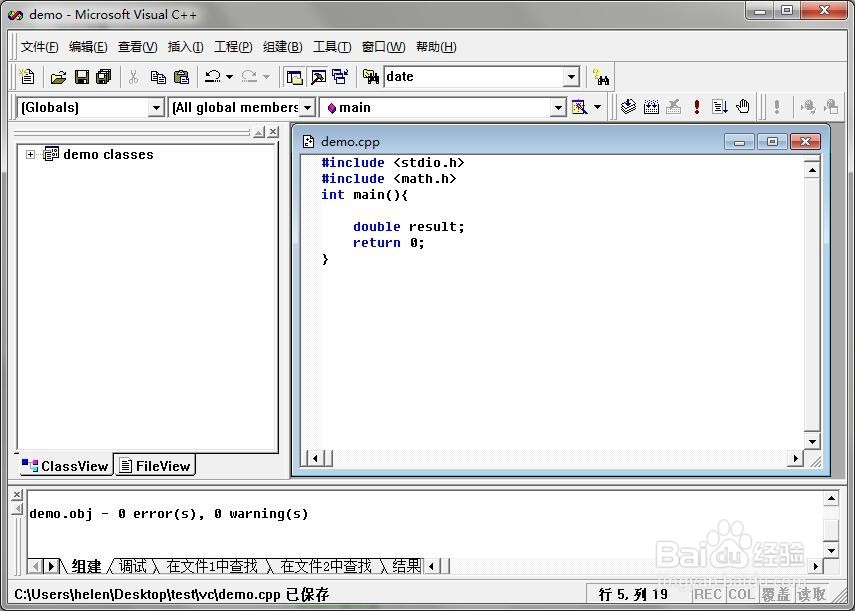Open the WizardBar actions dropdown arrow
855x611 pixels.
(x=598, y=107)
